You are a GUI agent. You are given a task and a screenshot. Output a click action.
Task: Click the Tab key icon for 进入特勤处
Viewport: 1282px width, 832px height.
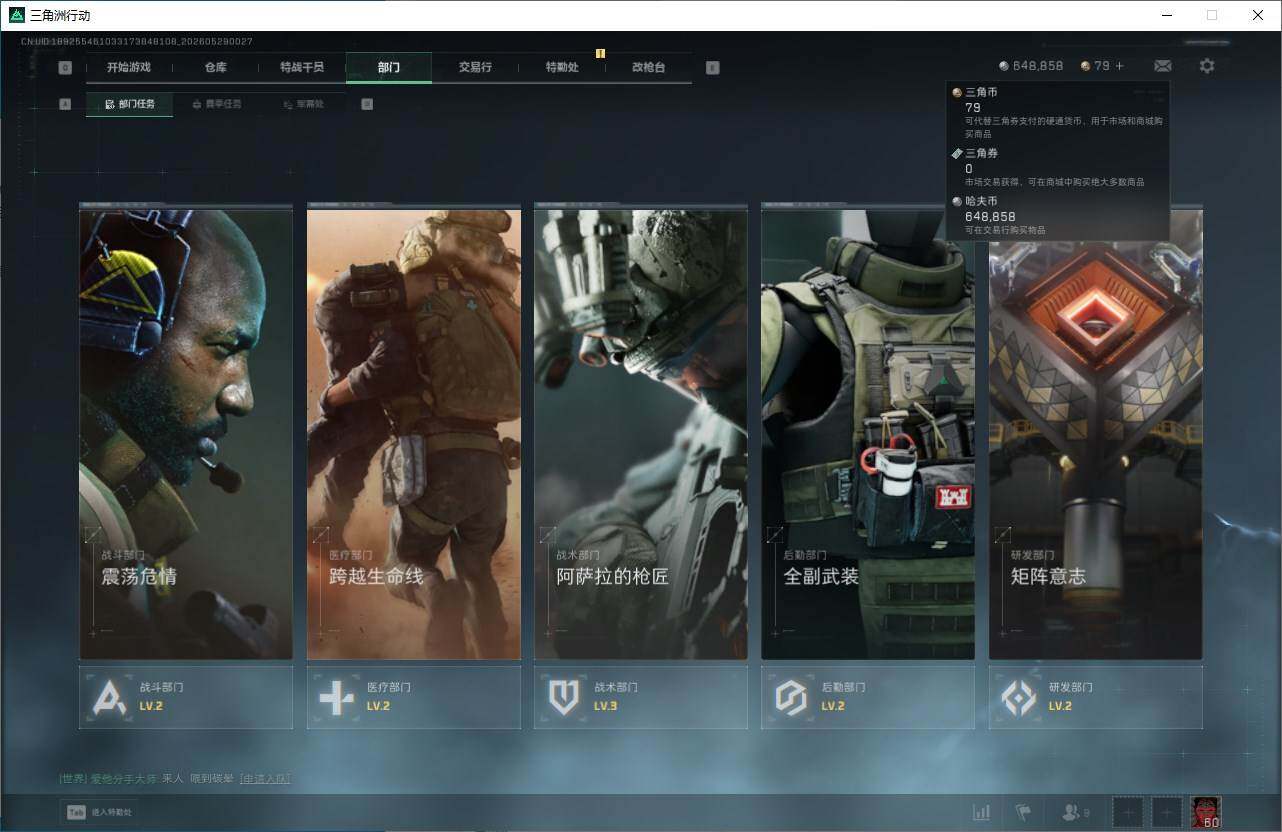[75, 813]
